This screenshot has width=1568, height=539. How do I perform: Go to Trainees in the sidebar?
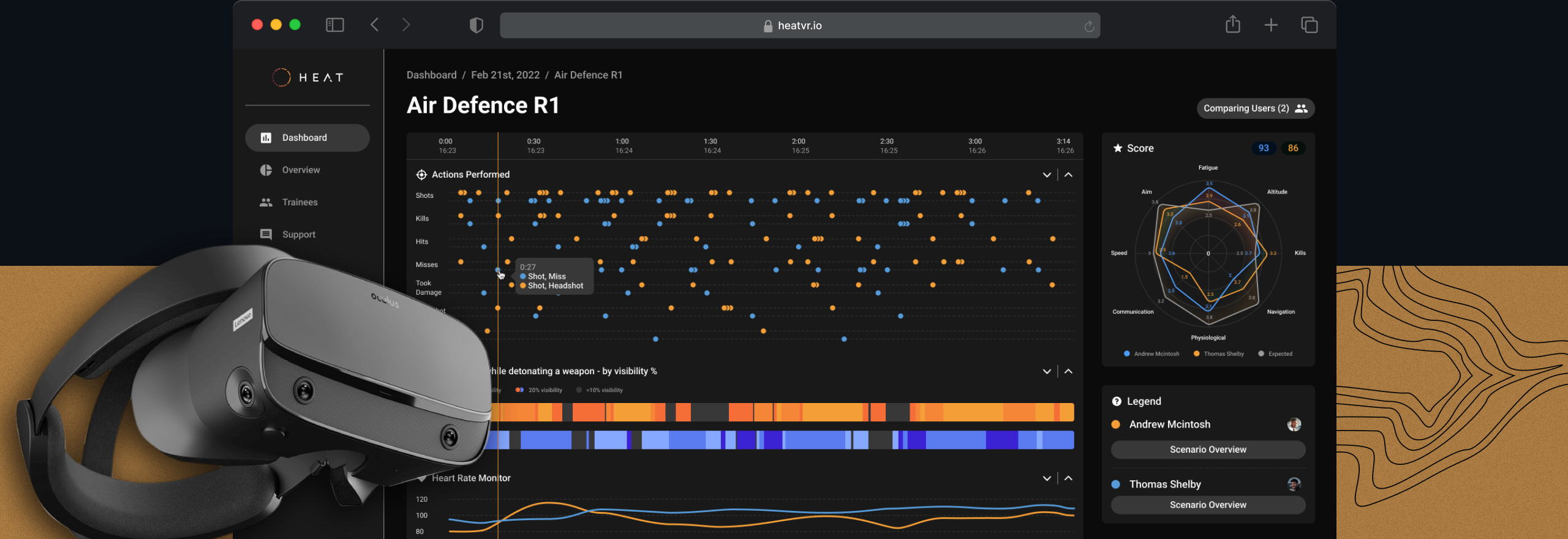300,202
